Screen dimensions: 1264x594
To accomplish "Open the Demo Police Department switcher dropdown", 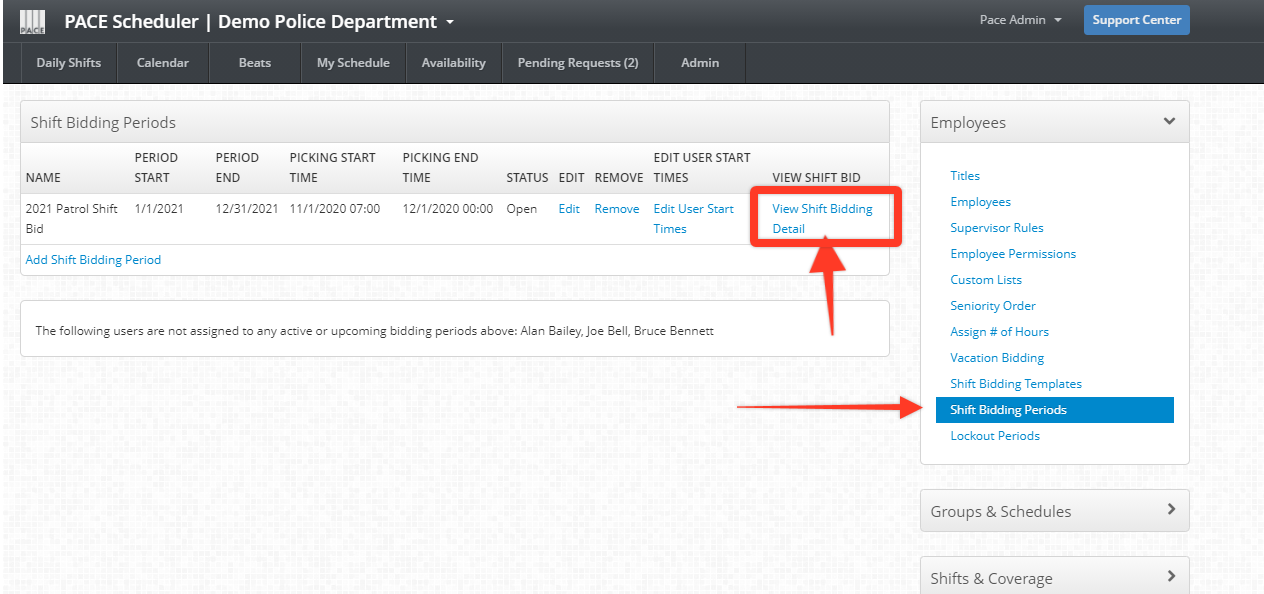I will point(448,20).
